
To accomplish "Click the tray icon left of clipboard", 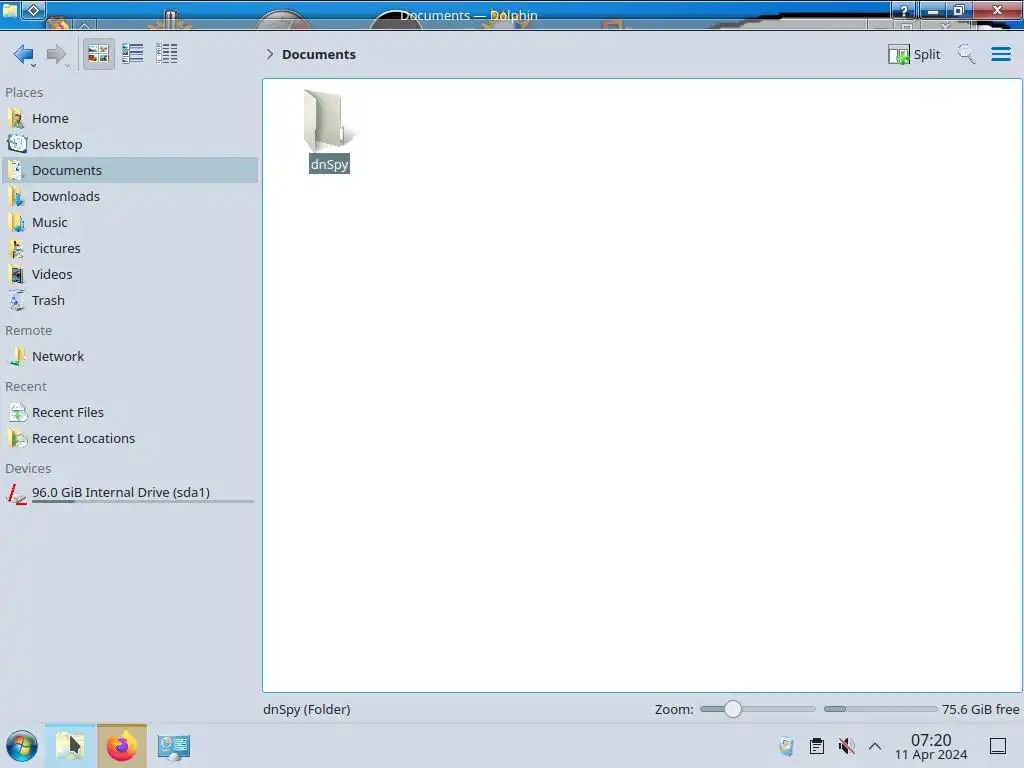I will point(786,746).
